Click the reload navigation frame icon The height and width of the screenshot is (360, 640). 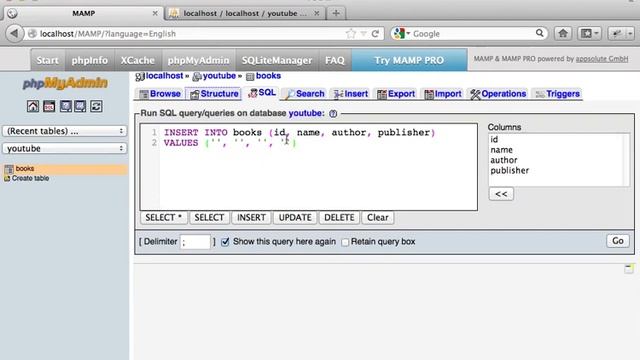96,107
